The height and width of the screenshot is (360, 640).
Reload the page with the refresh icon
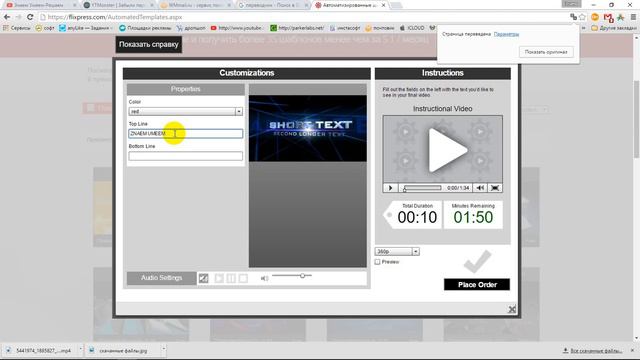click(x=30, y=17)
